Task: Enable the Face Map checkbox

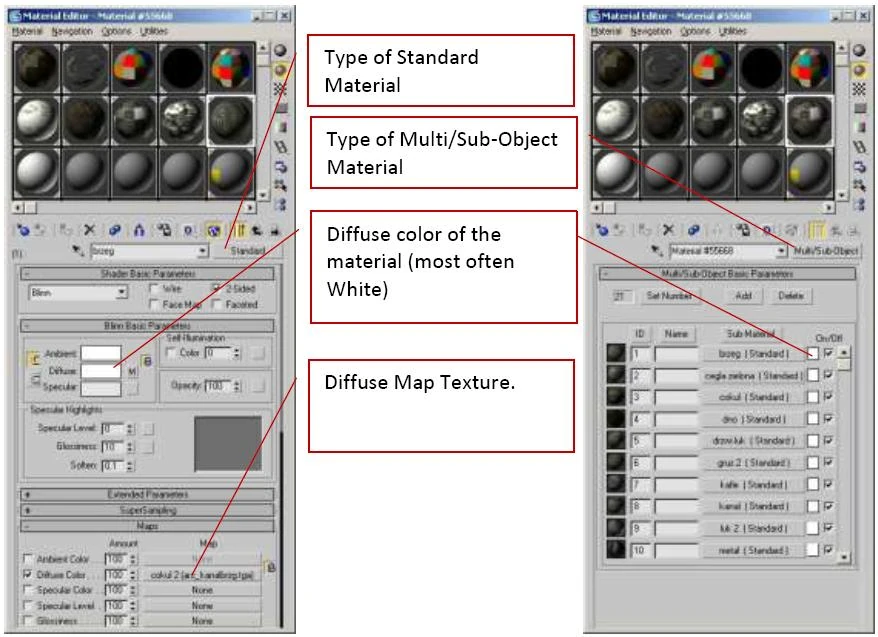Action: pos(154,305)
